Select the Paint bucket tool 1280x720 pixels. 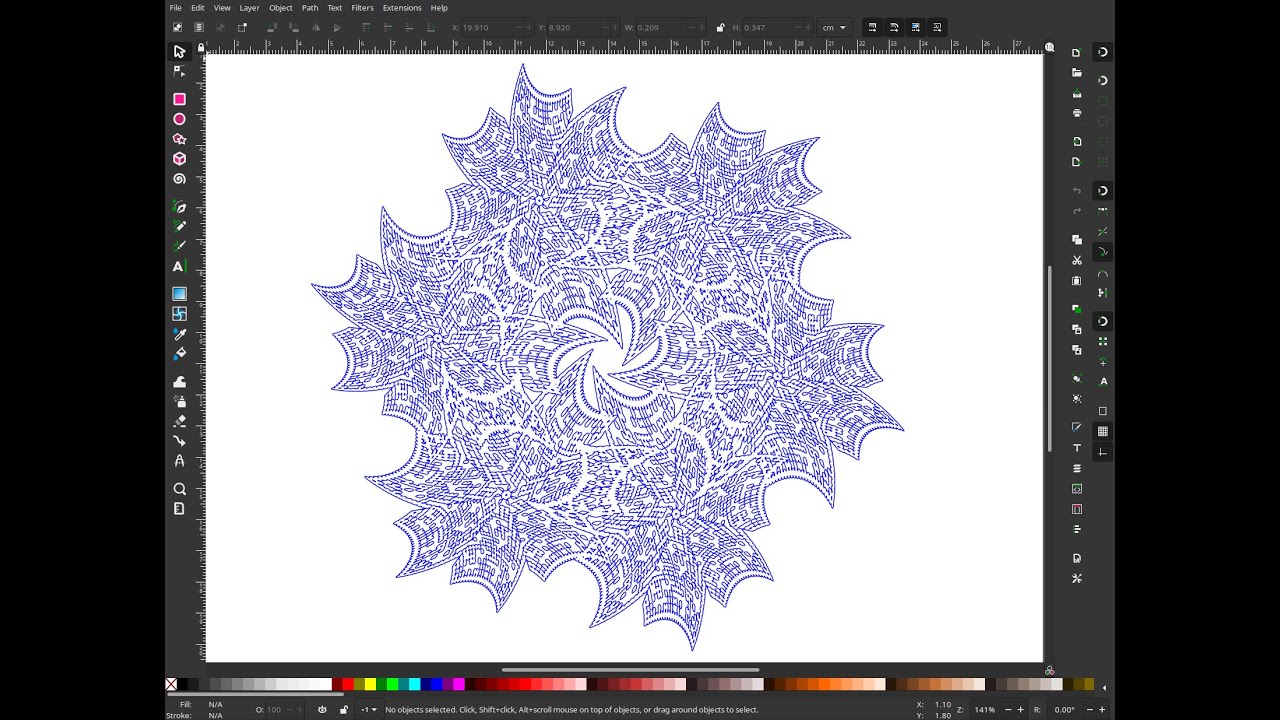pyautogui.click(x=179, y=354)
